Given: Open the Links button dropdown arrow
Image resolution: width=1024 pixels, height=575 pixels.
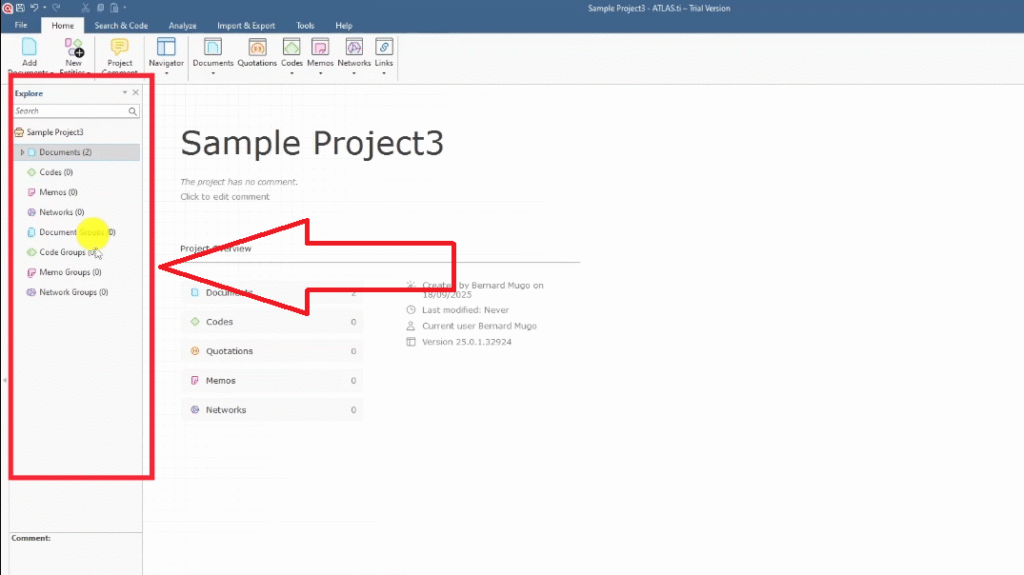Looking at the screenshot, I should point(383,73).
